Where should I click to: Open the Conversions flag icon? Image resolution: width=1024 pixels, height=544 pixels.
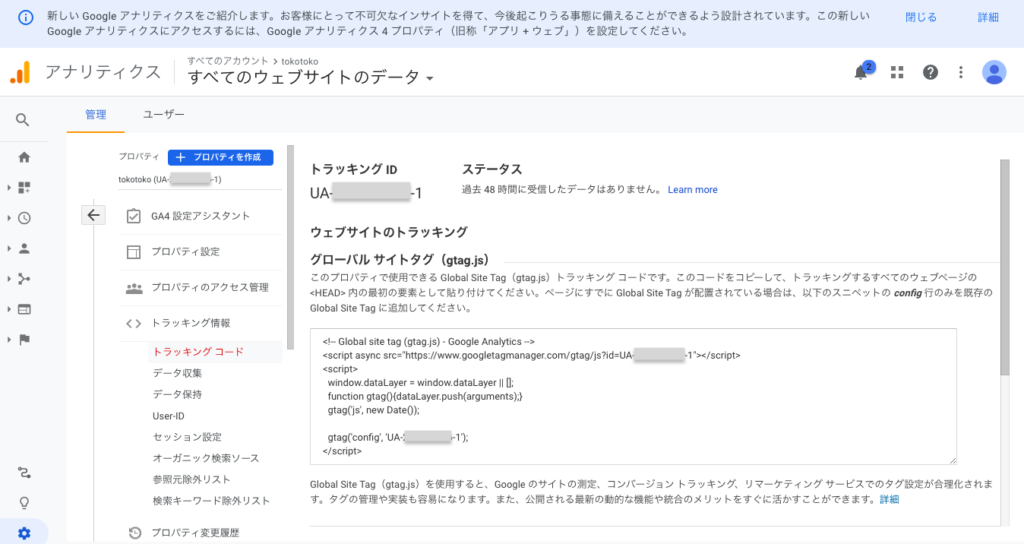pos(24,340)
